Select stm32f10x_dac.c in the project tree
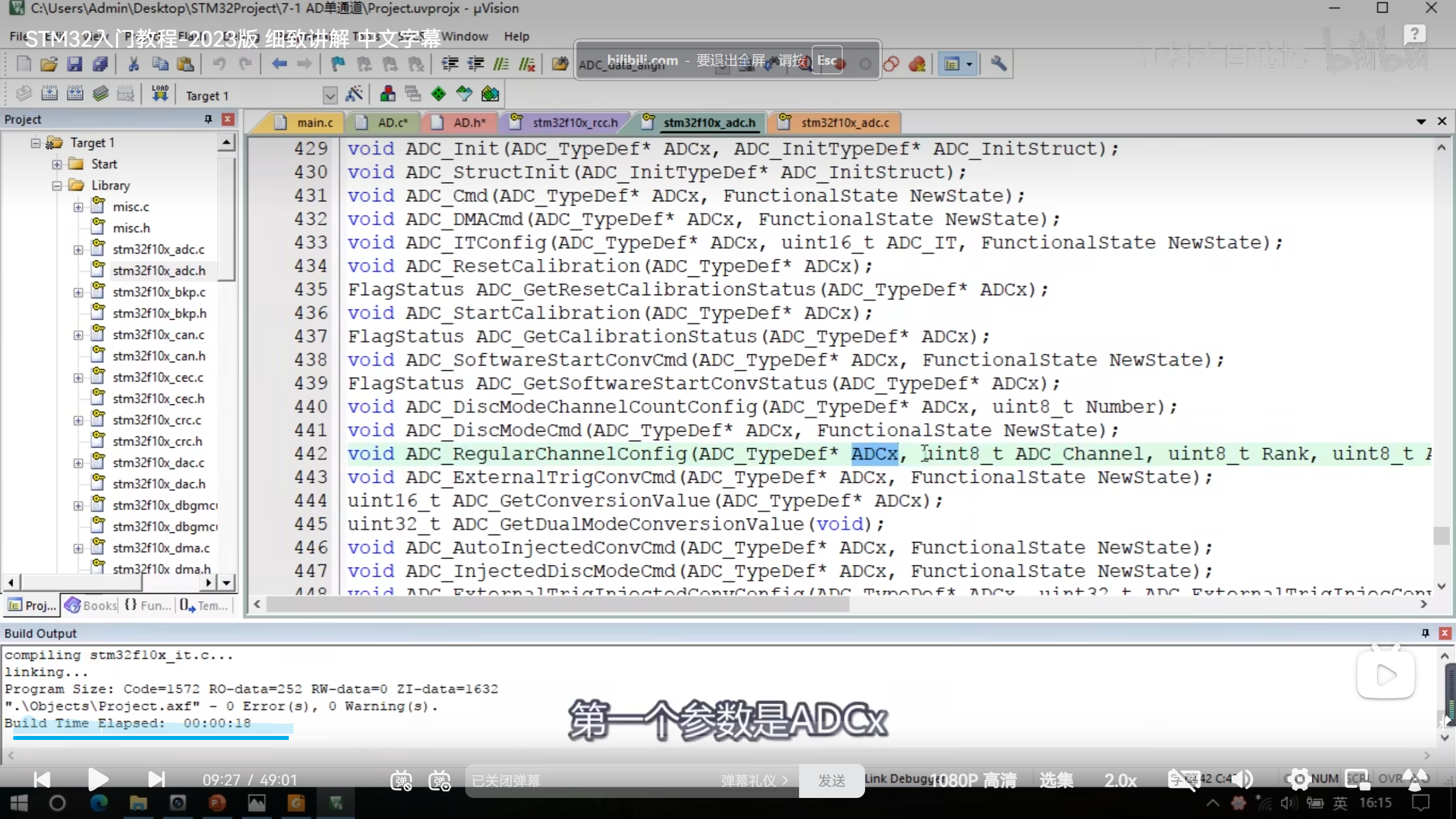Image resolution: width=1456 pixels, height=819 pixels. point(159,463)
